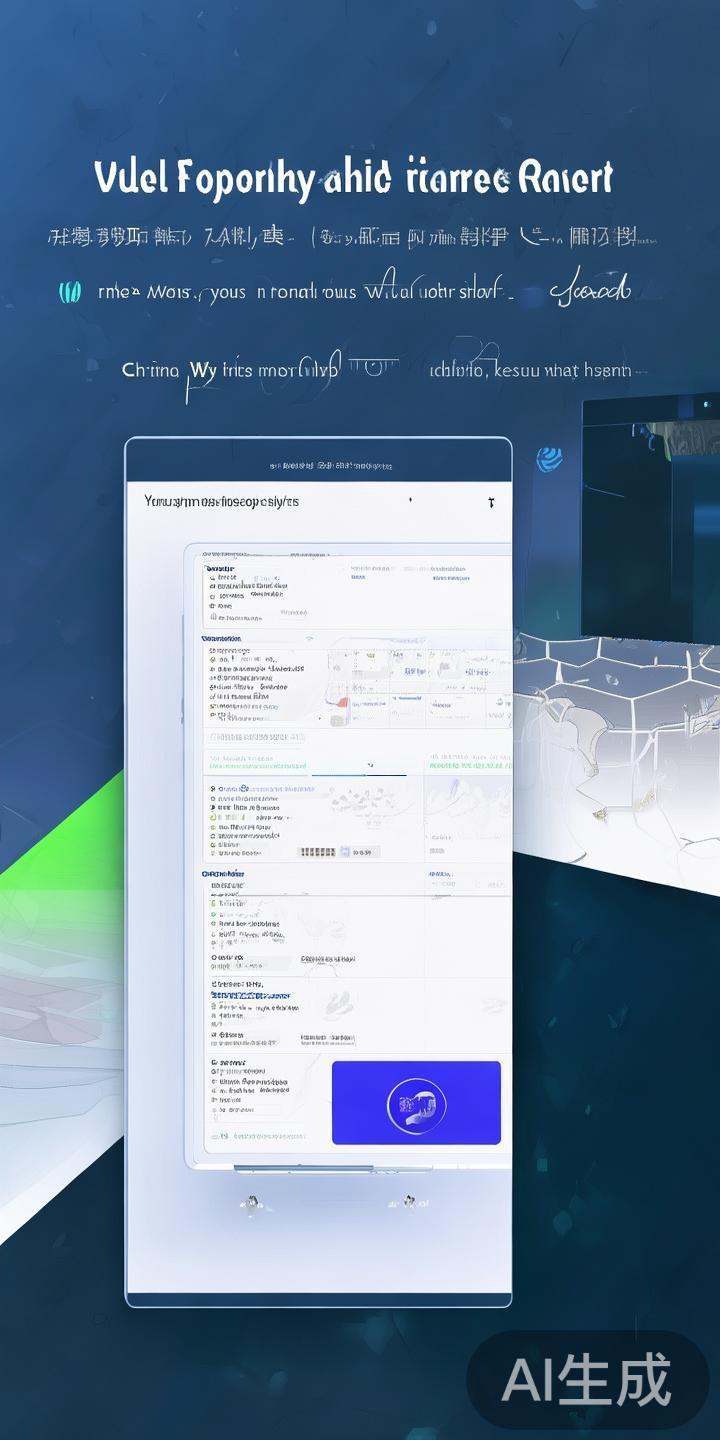Click the large blue banner card
The height and width of the screenshot is (1440, 720).
click(x=415, y=1103)
